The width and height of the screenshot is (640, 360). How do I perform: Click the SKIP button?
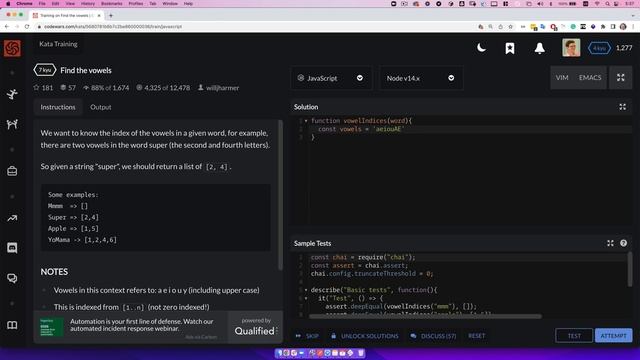tap(307, 336)
